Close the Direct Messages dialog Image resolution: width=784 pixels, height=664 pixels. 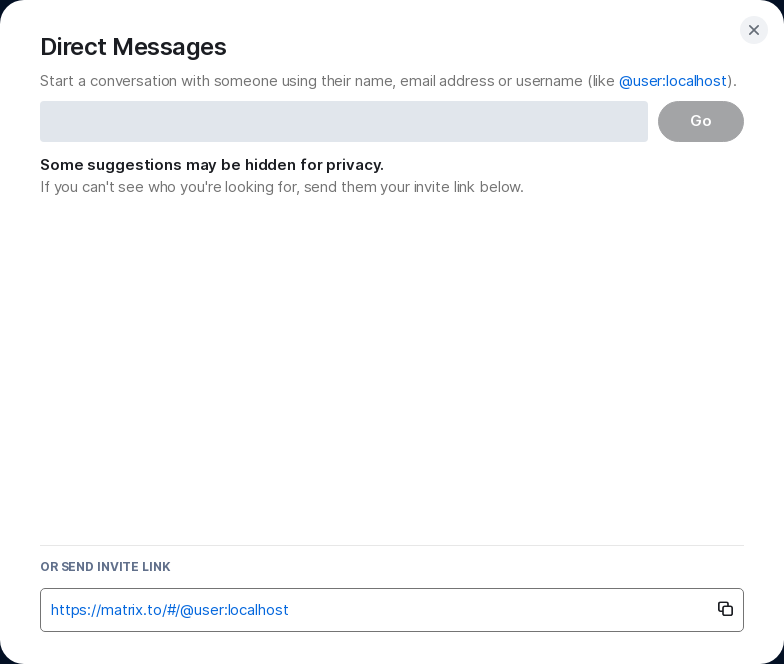[754, 30]
